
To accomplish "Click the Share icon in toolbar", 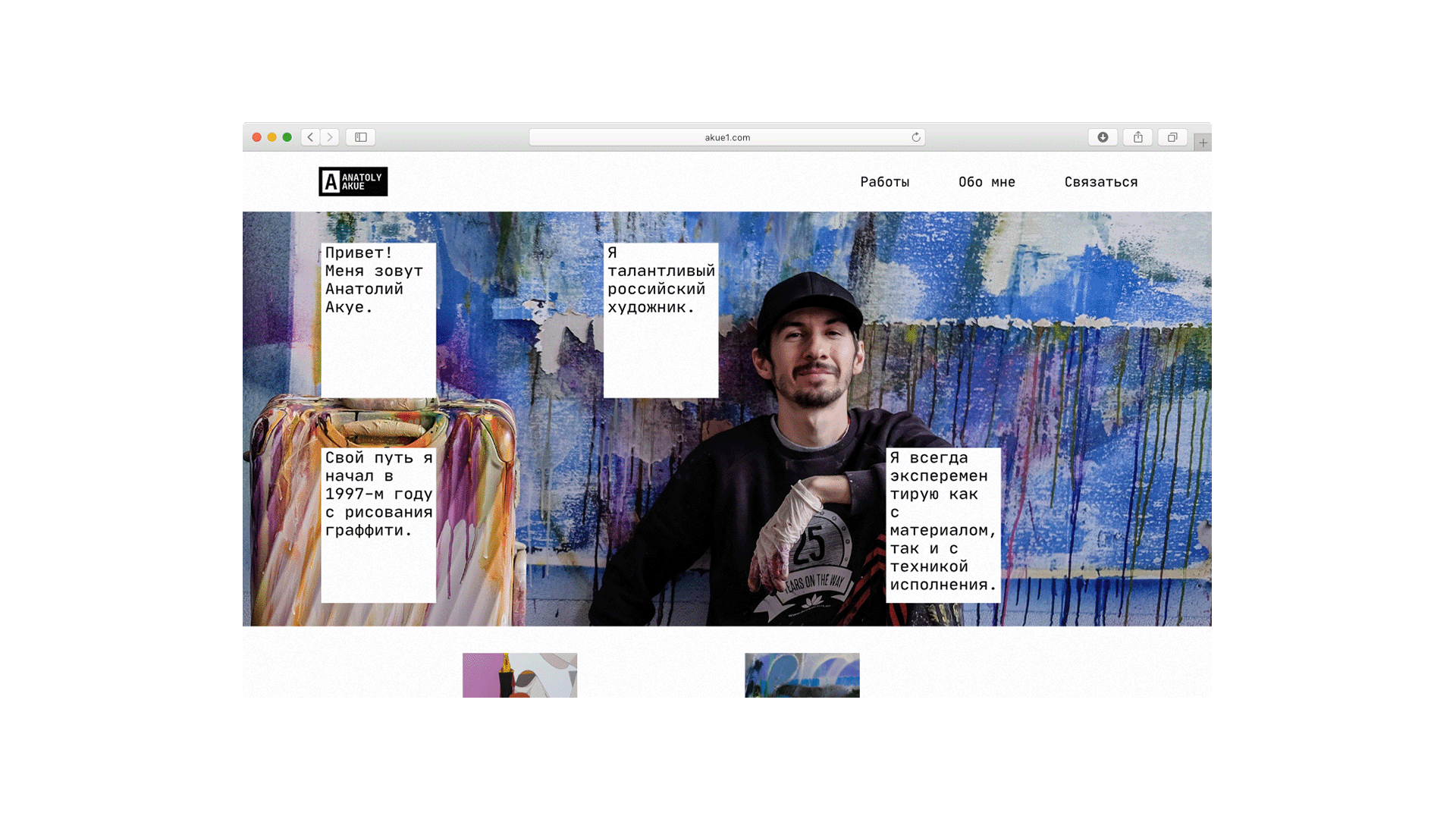I will tap(1137, 137).
